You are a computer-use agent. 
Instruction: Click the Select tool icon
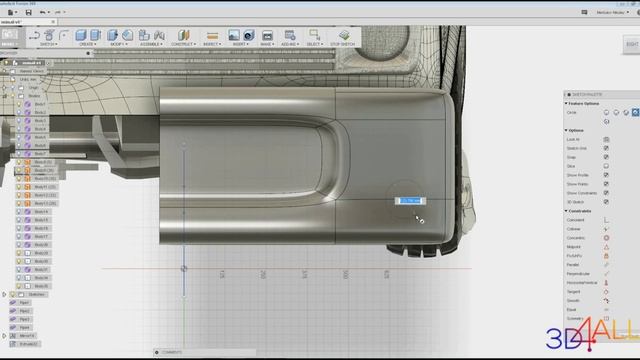[314, 35]
